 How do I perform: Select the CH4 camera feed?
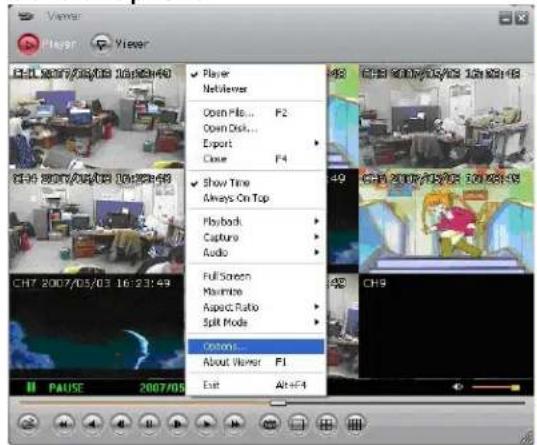(97, 221)
